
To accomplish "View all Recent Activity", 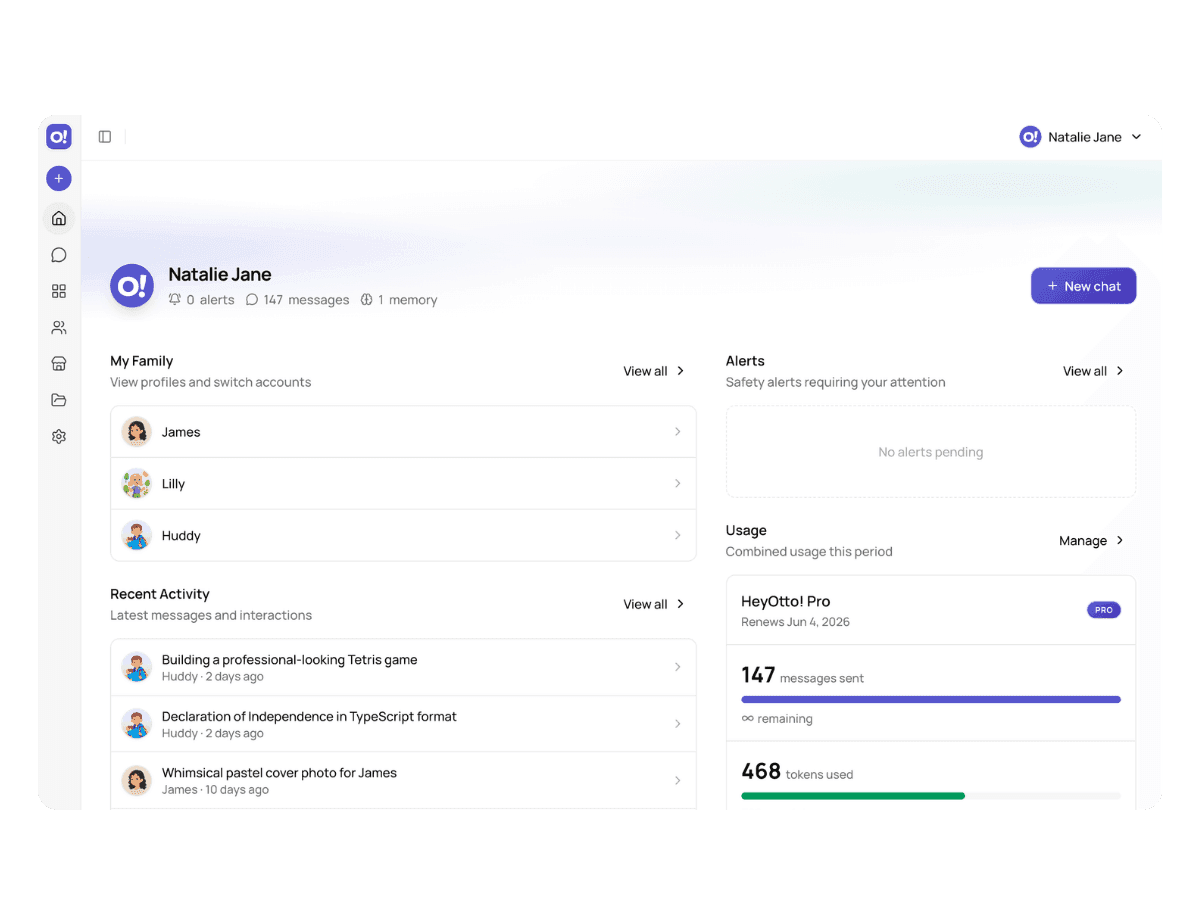I will tap(654, 604).
